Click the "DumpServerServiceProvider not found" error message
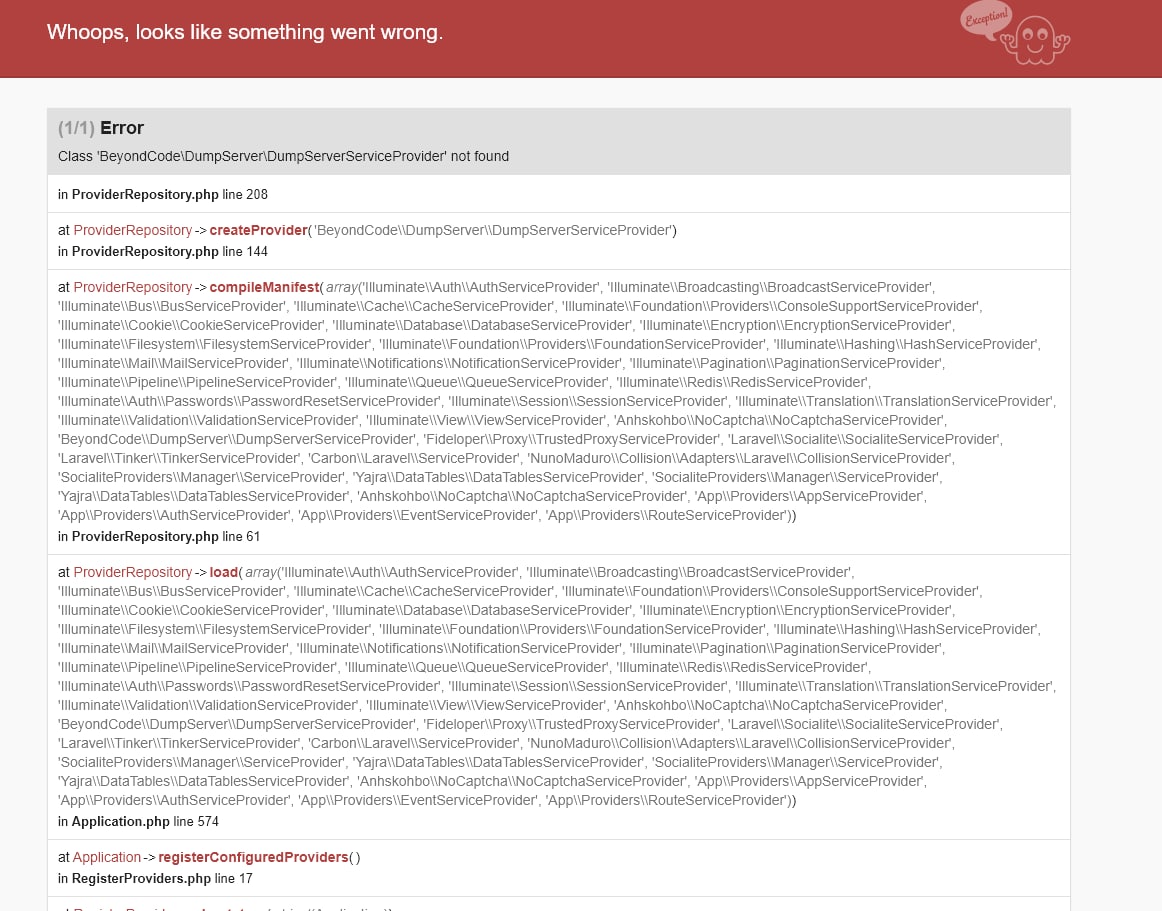 click(283, 156)
